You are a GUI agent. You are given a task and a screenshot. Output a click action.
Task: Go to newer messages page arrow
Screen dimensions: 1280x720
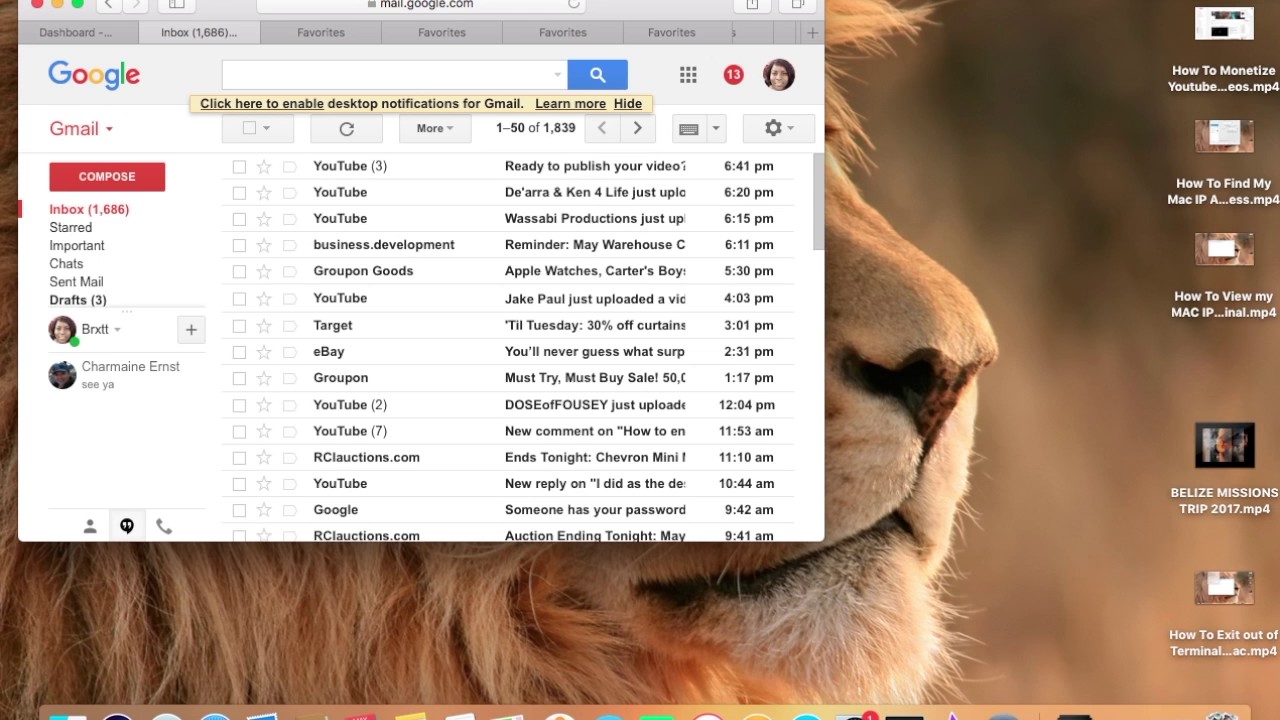pos(601,128)
